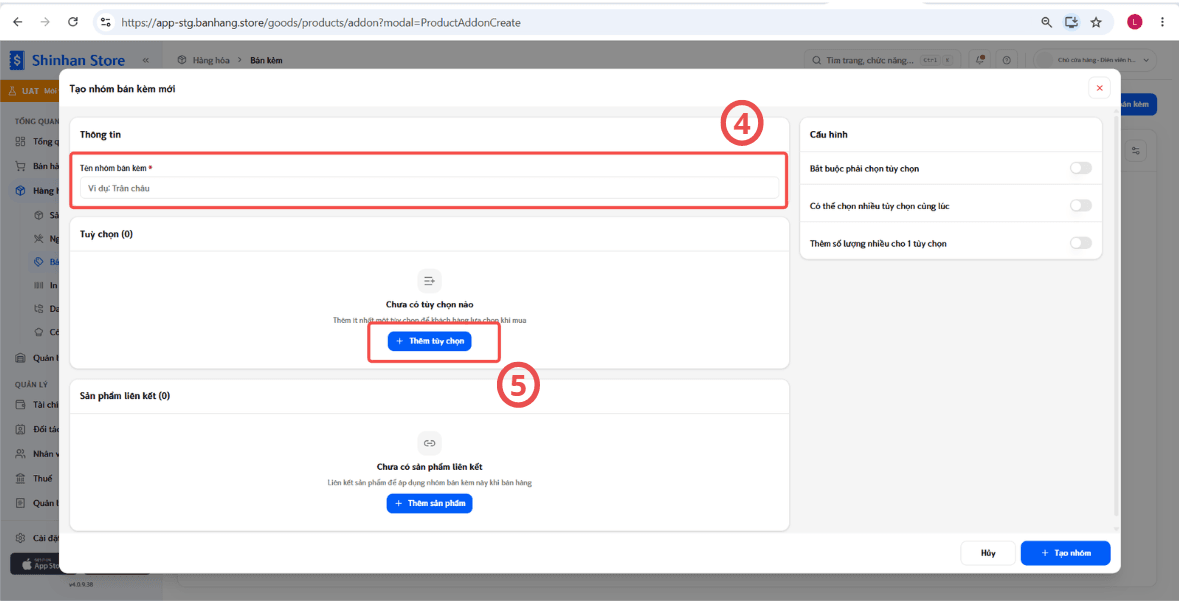Open Cài đặt settings in sidebar
This screenshot has height=601, width=1179.
(x=37, y=538)
